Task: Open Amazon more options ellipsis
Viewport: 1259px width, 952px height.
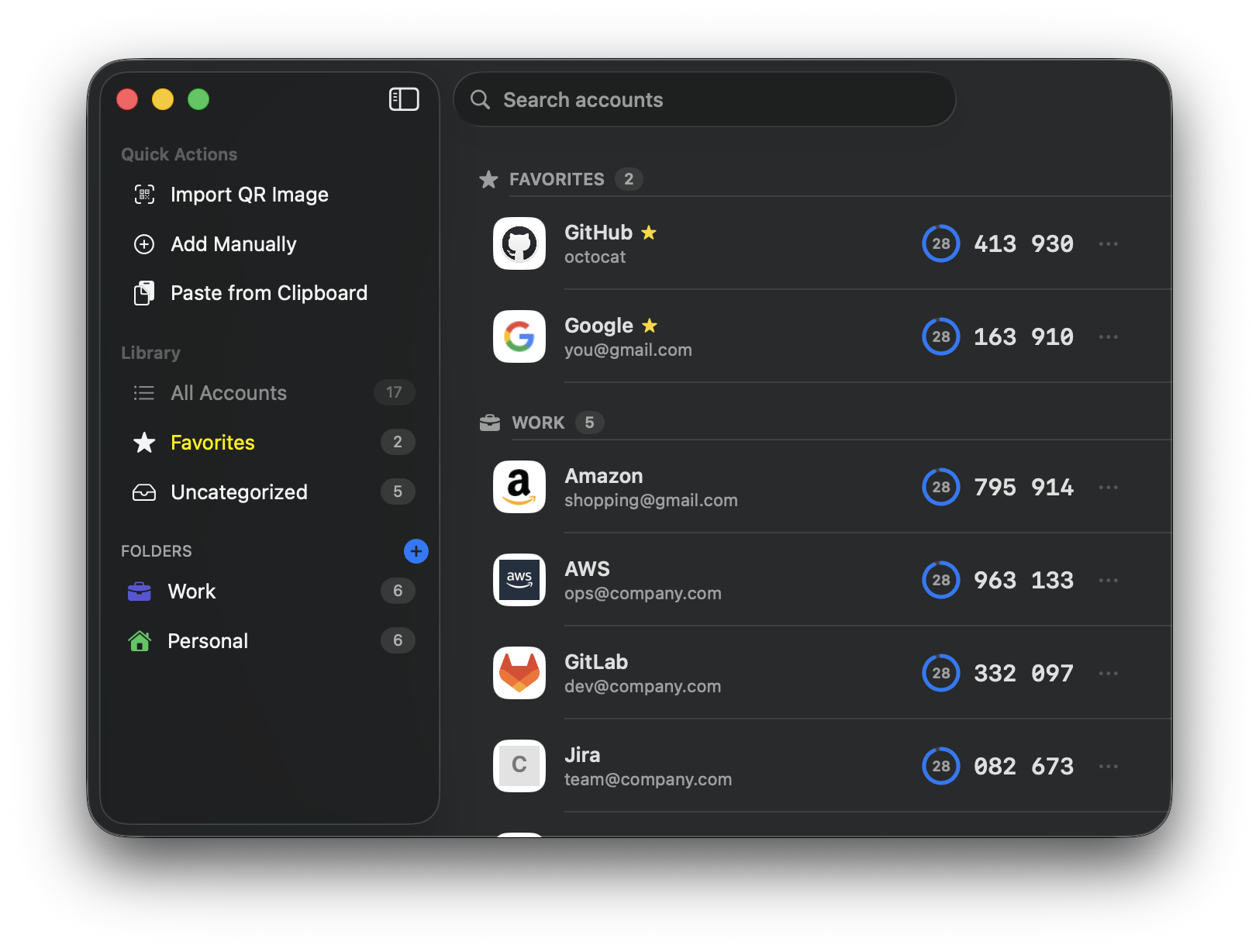Action: [x=1109, y=487]
